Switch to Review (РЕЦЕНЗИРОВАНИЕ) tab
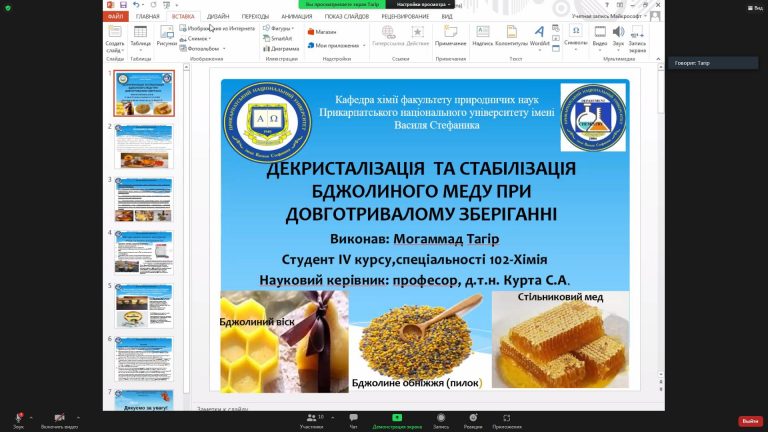Viewport: 768px width, 432px height. [405, 16]
